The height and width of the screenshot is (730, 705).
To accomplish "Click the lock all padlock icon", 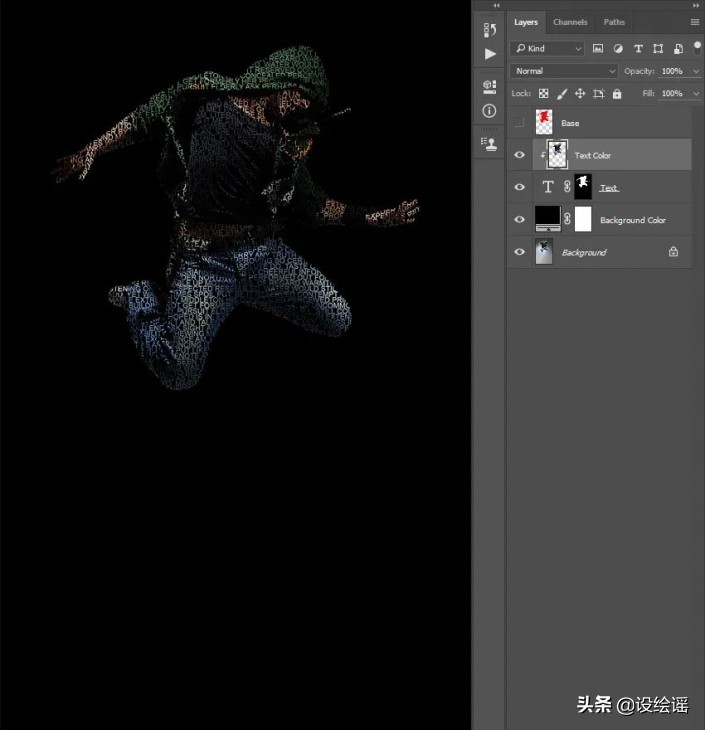I will 617,94.
